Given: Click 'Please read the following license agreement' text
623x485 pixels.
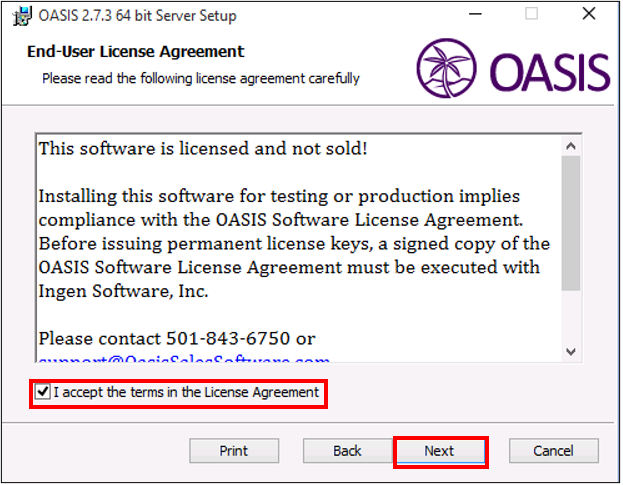Looking at the screenshot, I should tap(201, 79).
